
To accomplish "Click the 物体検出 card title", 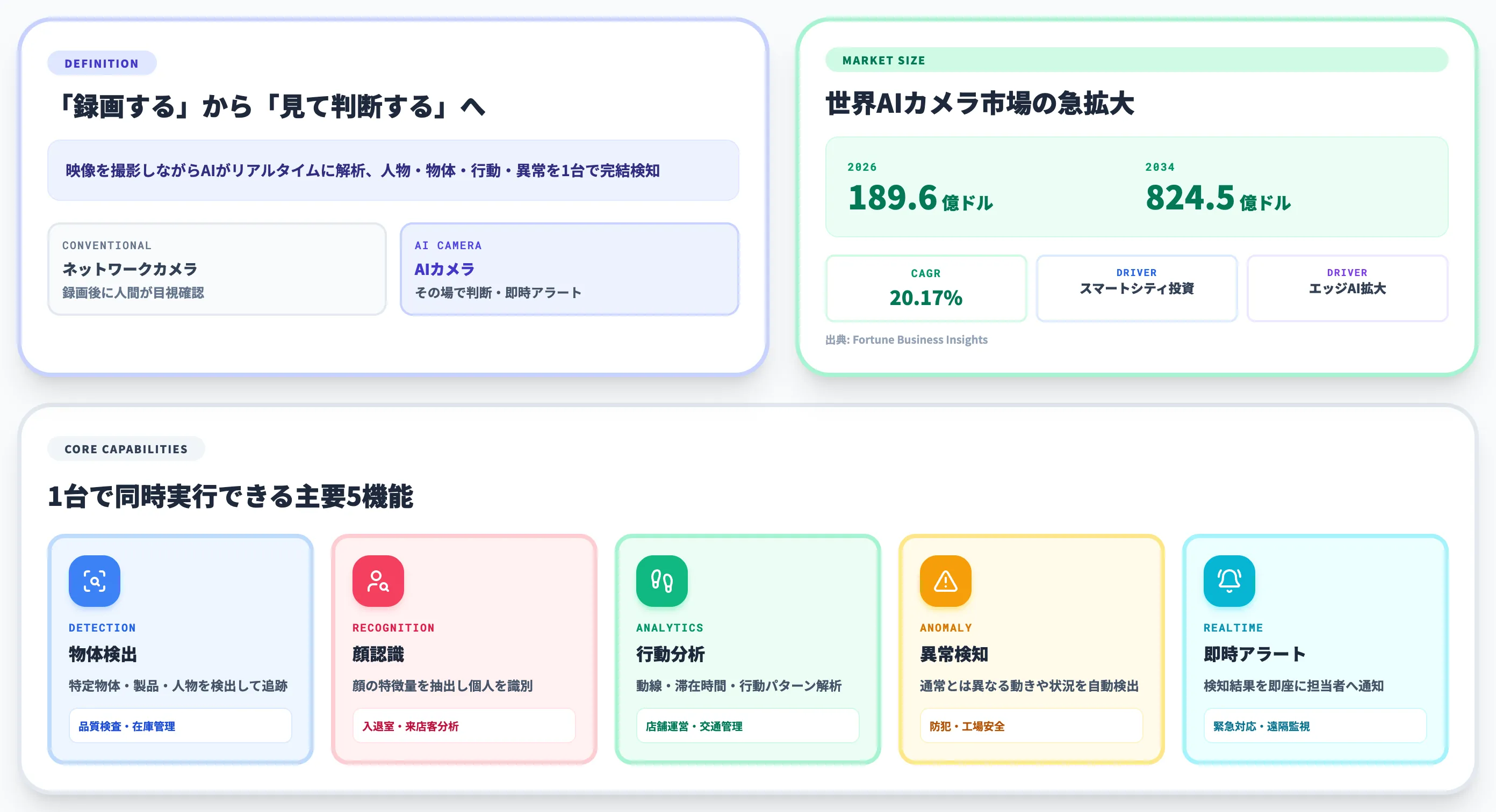I will pos(103,654).
